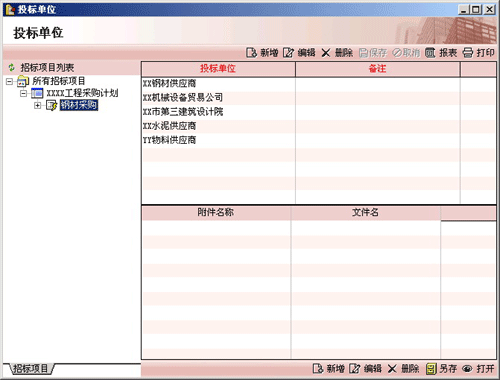The image size is (500, 380).
Task: Click the 备注 cell for XX钢材供应商
Action: [x=378, y=84]
